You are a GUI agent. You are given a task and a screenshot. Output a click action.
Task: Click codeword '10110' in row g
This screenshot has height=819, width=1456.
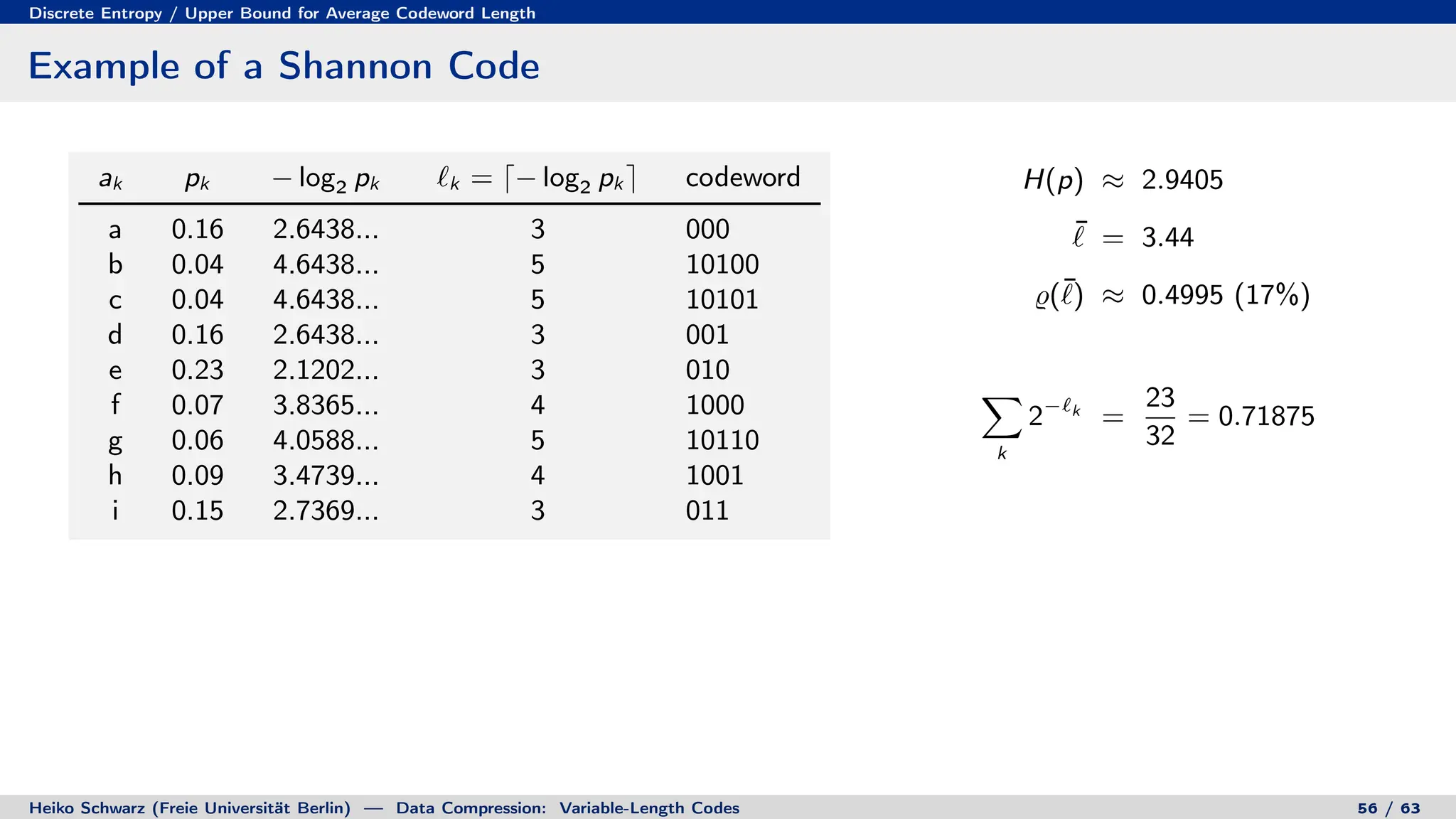pyautogui.click(x=722, y=440)
